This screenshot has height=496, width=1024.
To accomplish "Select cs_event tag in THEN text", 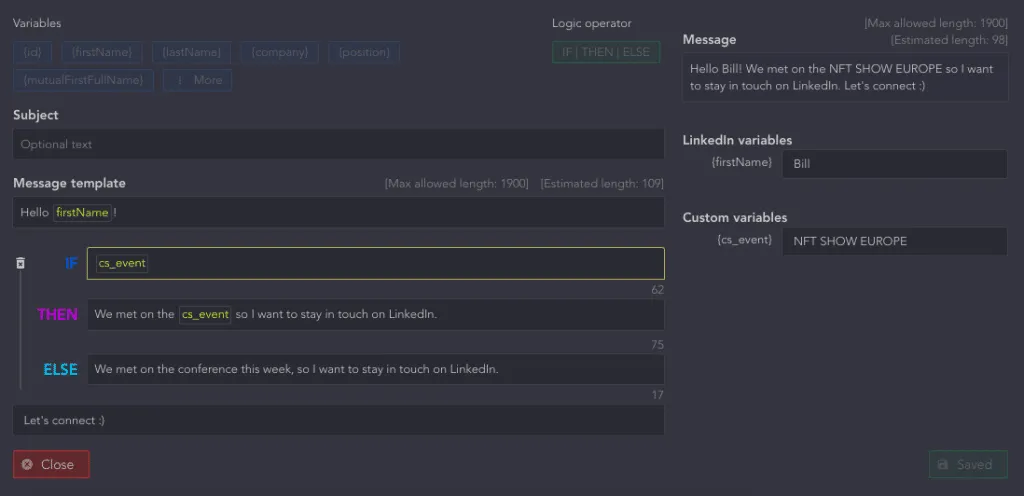I will pos(205,315).
